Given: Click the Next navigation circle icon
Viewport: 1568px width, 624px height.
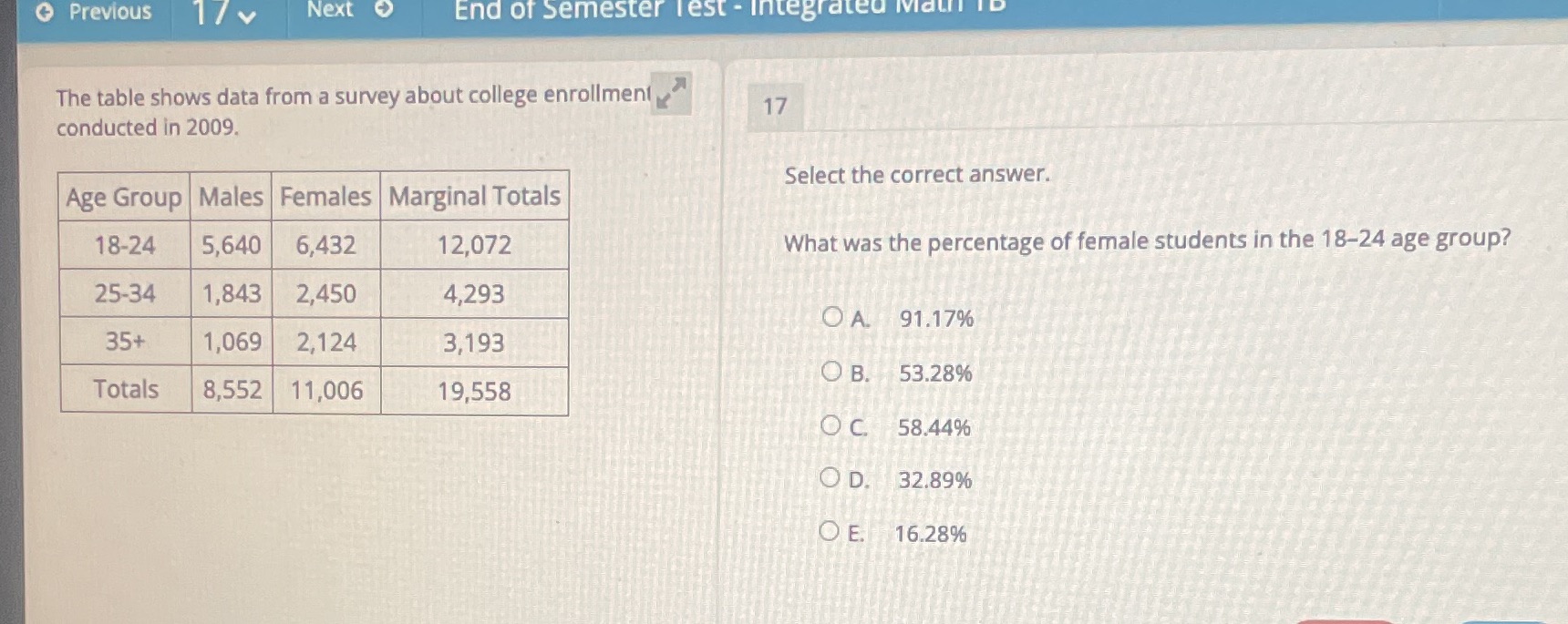Looking at the screenshot, I should click(385, 10).
